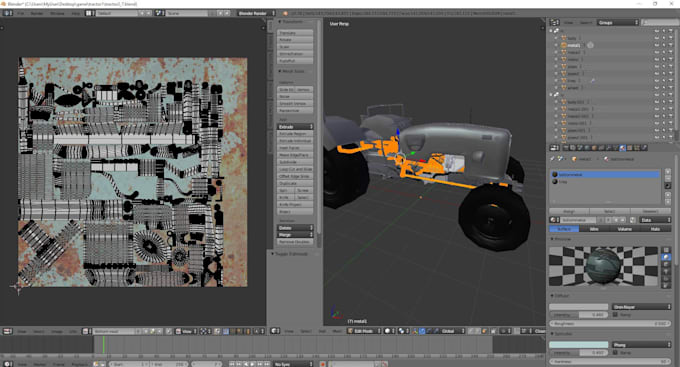Click the record keyframe button in timeline
The height and width of the screenshot is (367, 680).
pyautogui.click(x=323, y=364)
